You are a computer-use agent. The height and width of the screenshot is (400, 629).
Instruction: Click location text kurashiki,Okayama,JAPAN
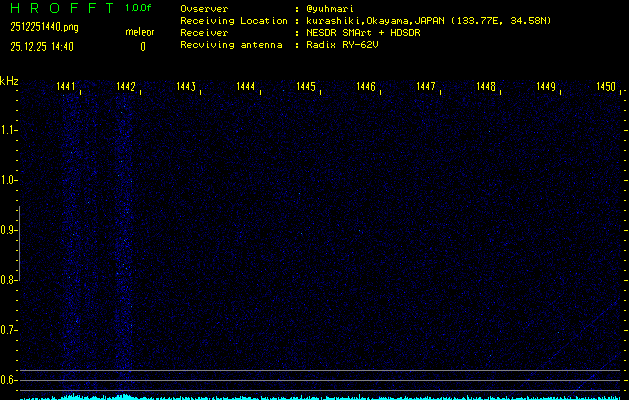375,21
